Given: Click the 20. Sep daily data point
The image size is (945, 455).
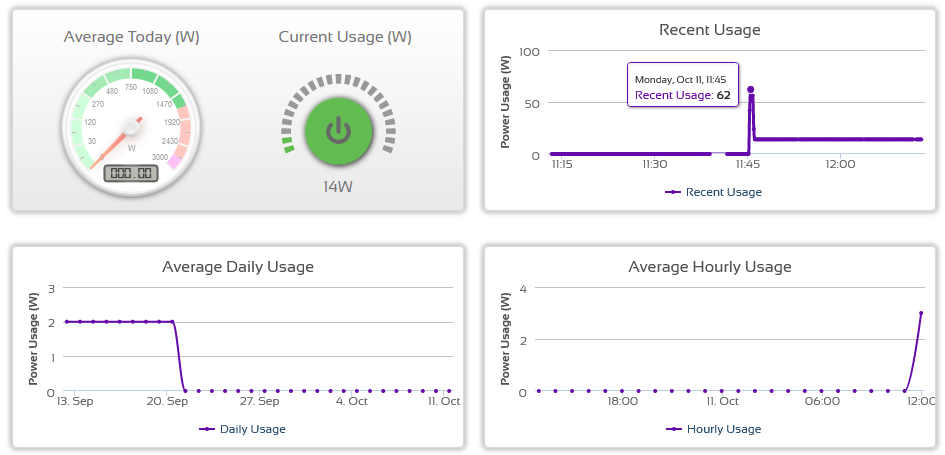Looking at the screenshot, I should pos(172,322).
